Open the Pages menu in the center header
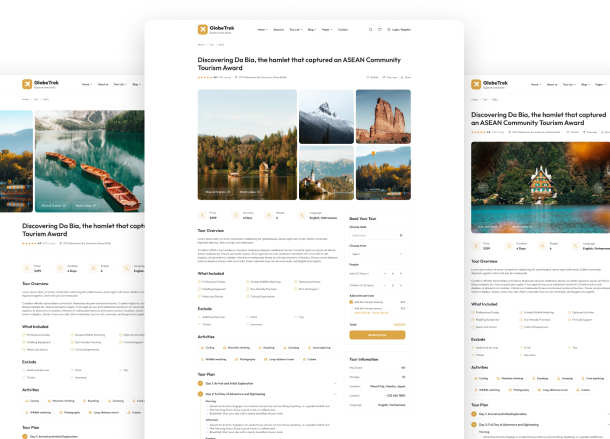The width and height of the screenshot is (610, 439). [327, 30]
